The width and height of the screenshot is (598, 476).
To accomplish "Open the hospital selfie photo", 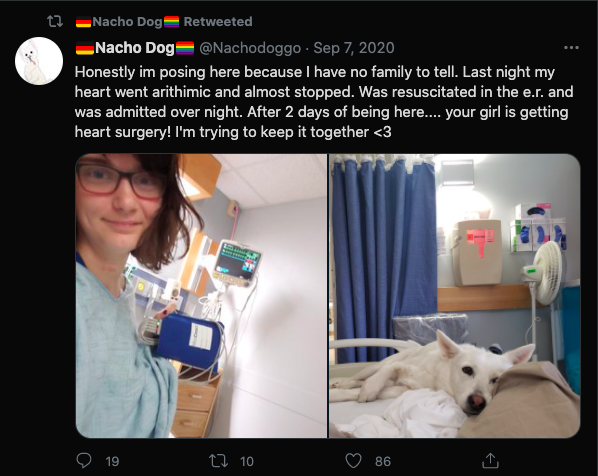I will click(201, 296).
